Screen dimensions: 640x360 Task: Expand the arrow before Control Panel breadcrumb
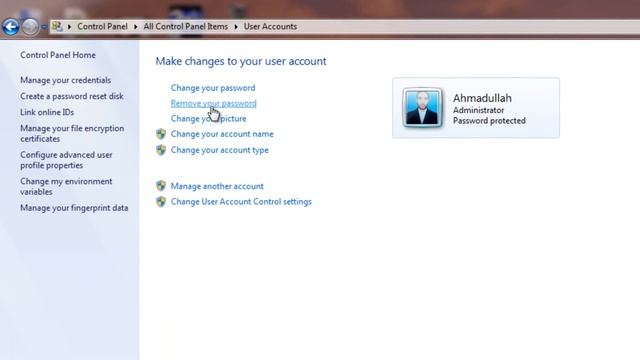(x=69, y=27)
